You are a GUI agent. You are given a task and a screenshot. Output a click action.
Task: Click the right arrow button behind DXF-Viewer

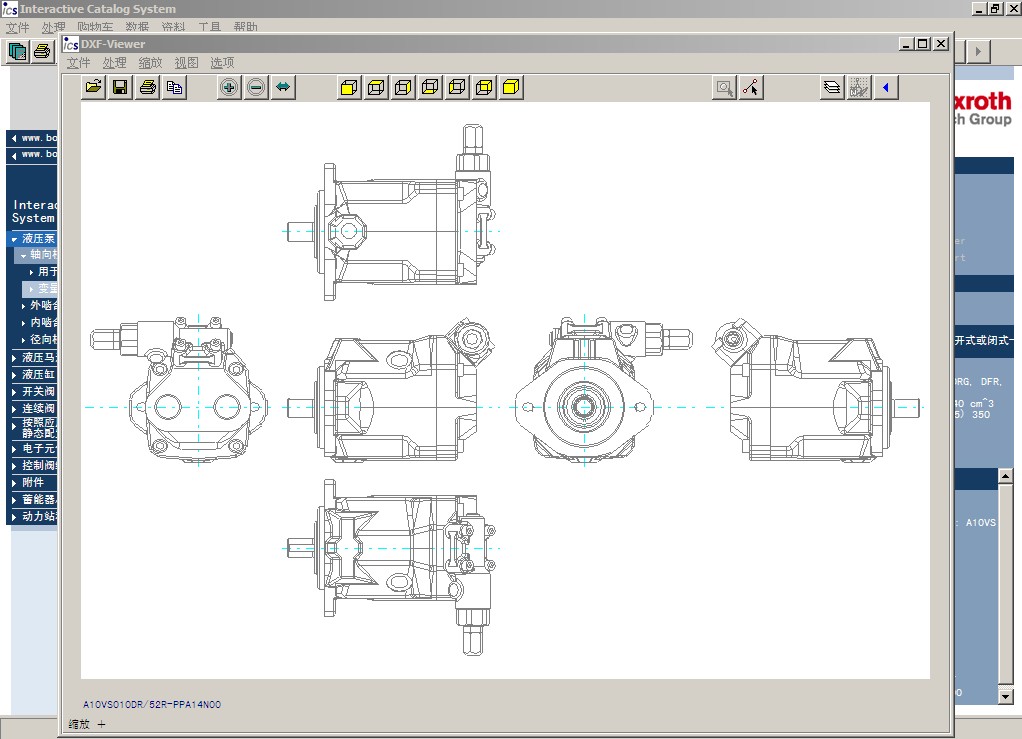[978, 51]
